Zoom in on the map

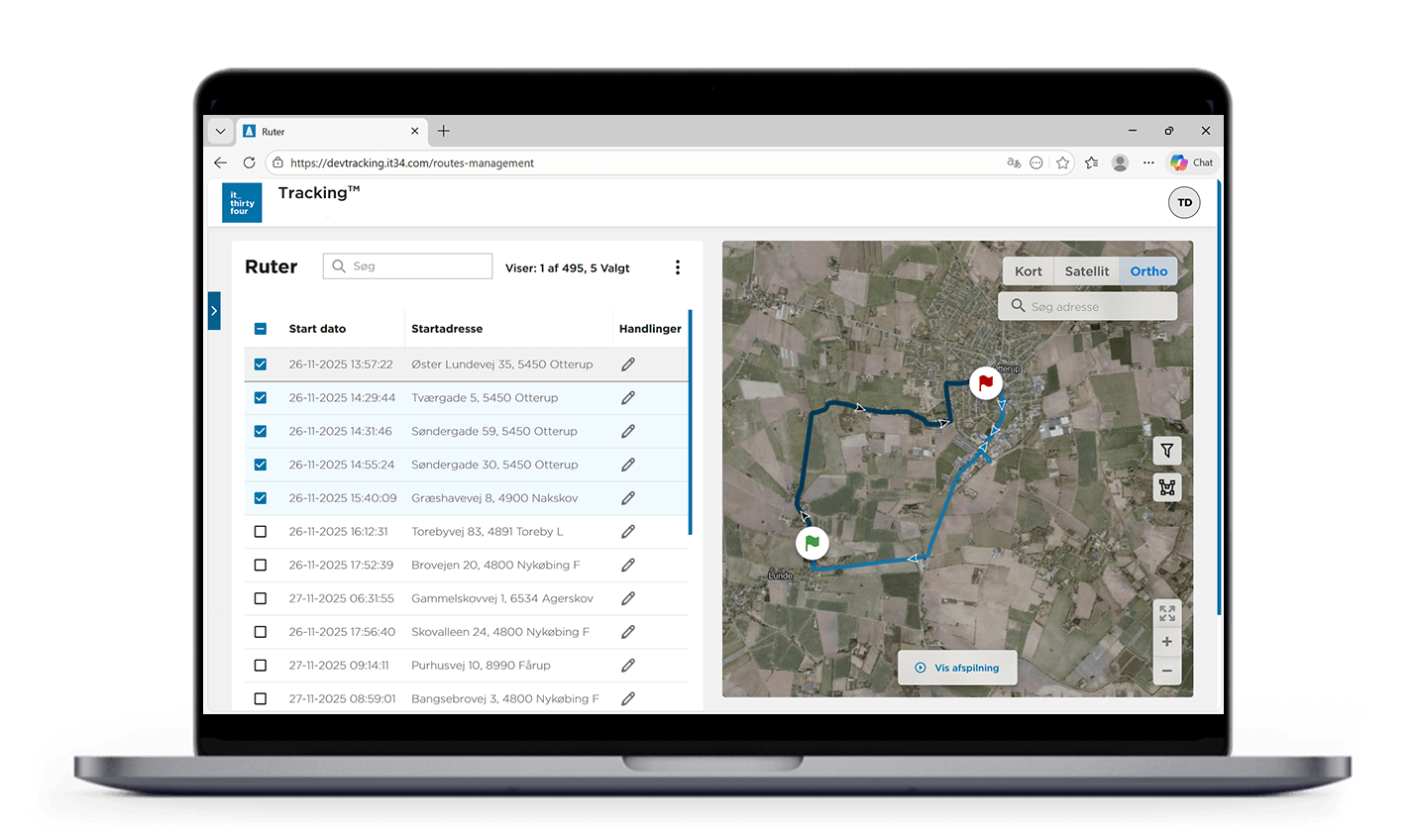1167,642
